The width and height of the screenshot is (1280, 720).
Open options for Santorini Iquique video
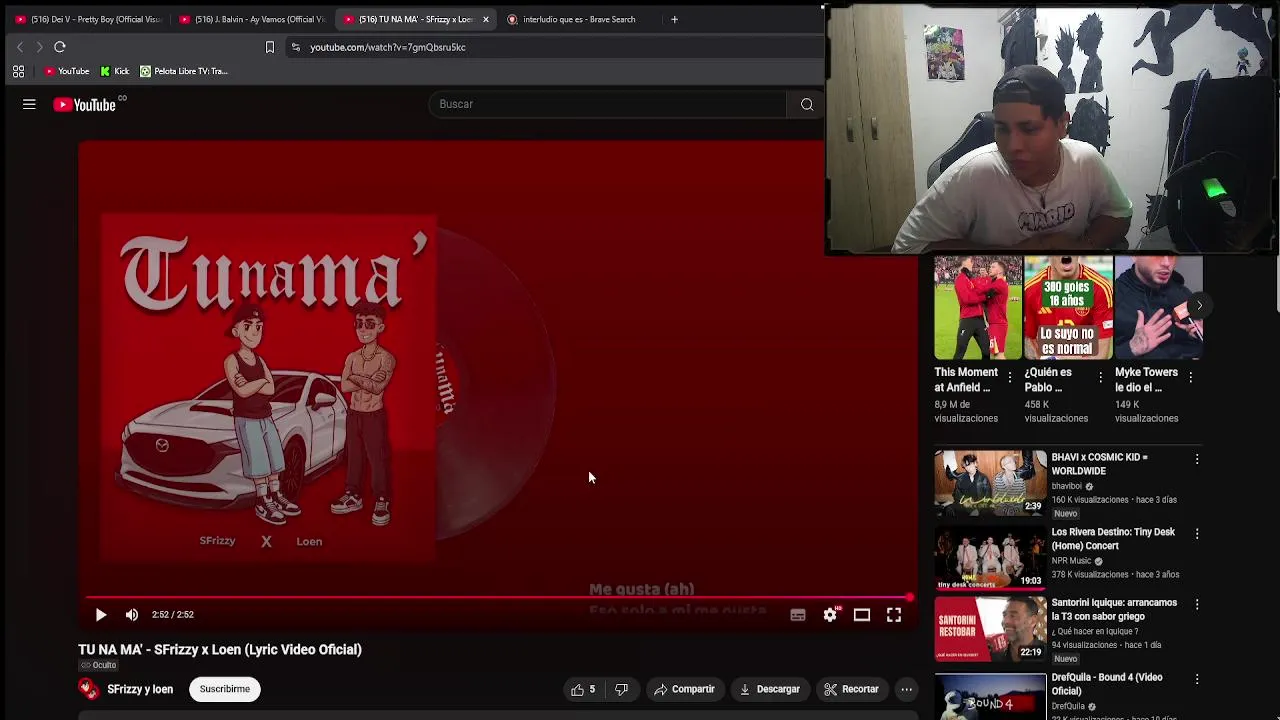(x=1197, y=604)
